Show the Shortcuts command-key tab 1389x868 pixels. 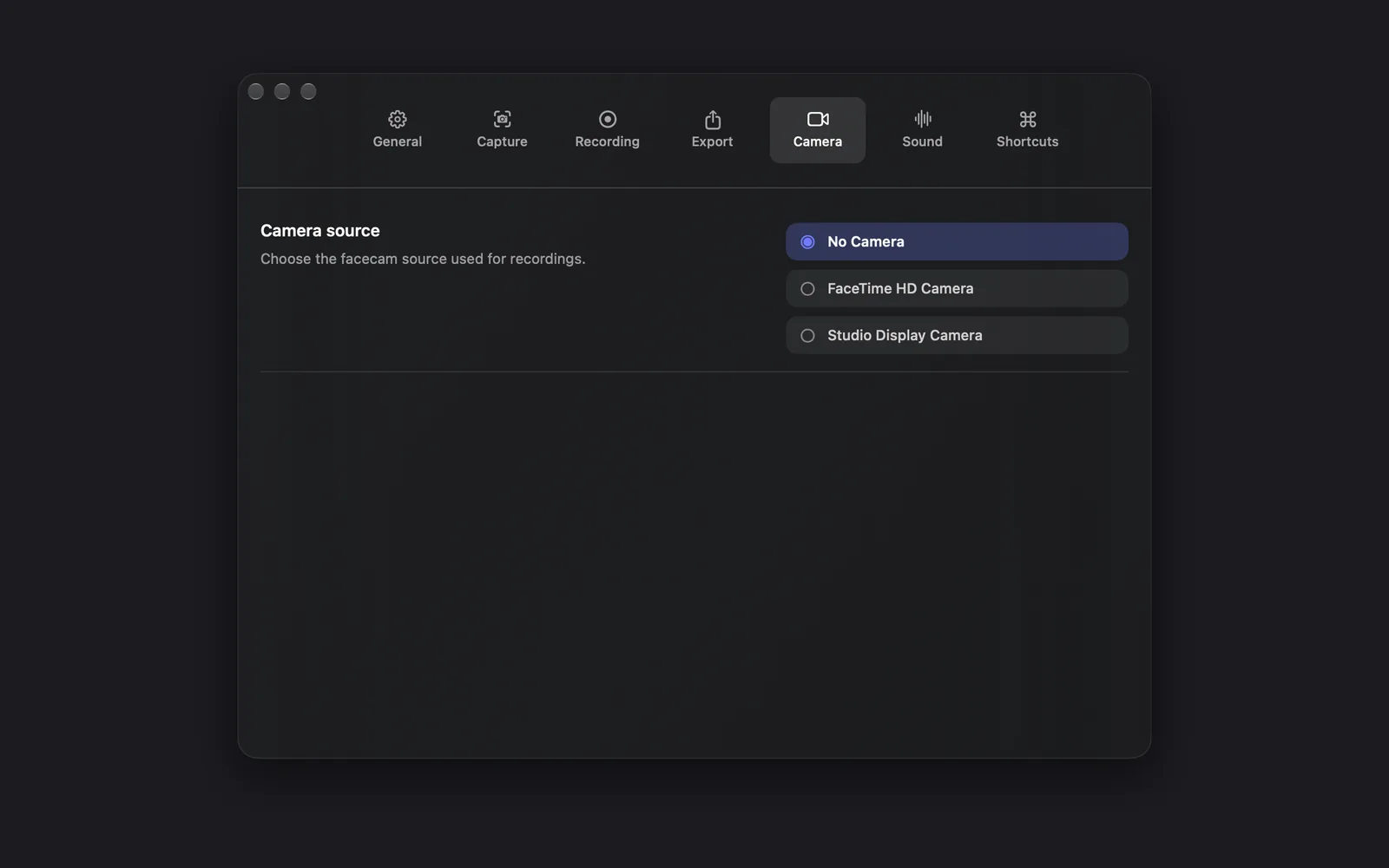click(x=1027, y=130)
